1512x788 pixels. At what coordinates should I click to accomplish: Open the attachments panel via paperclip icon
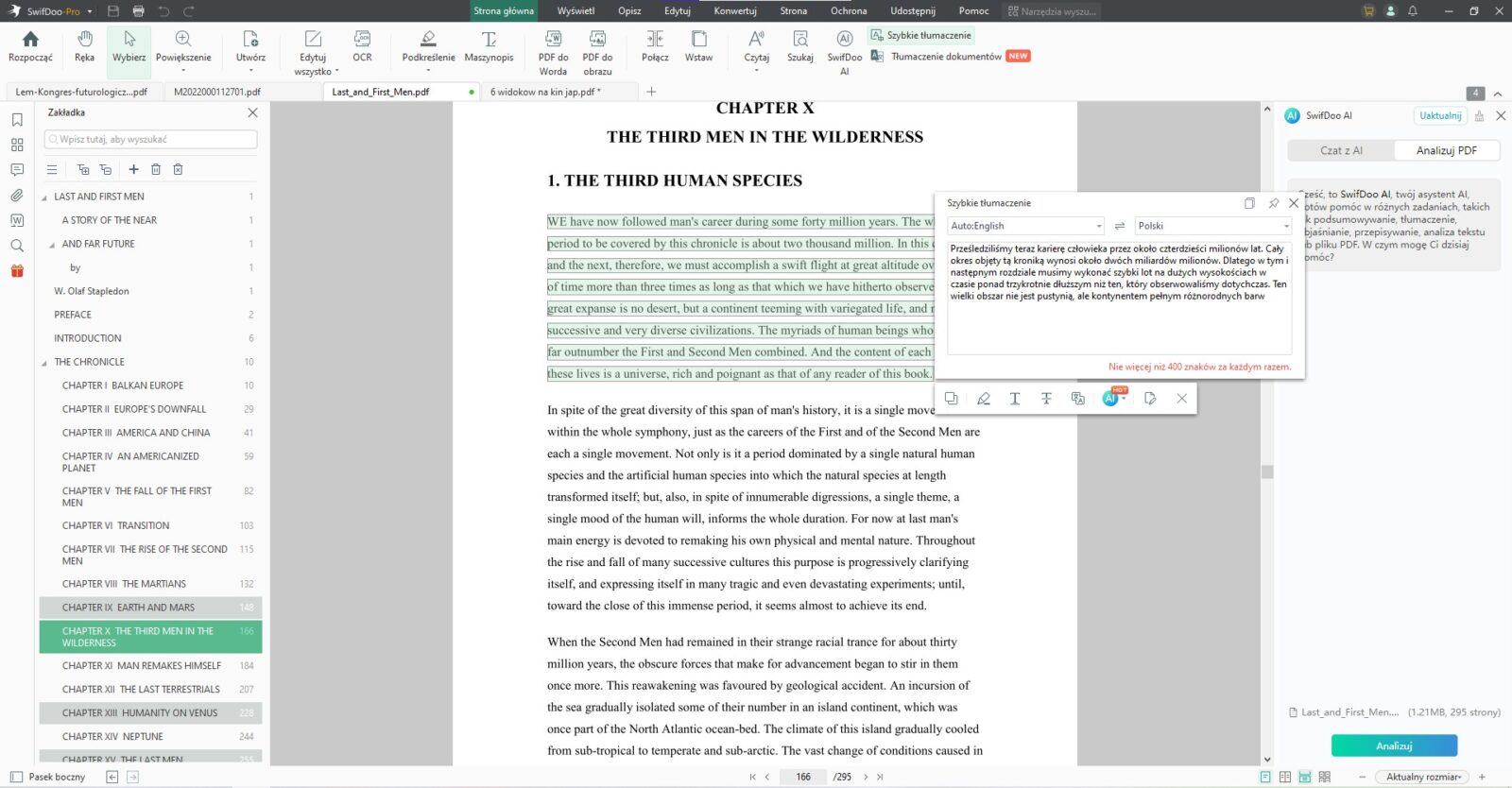[x=17, y=196]
